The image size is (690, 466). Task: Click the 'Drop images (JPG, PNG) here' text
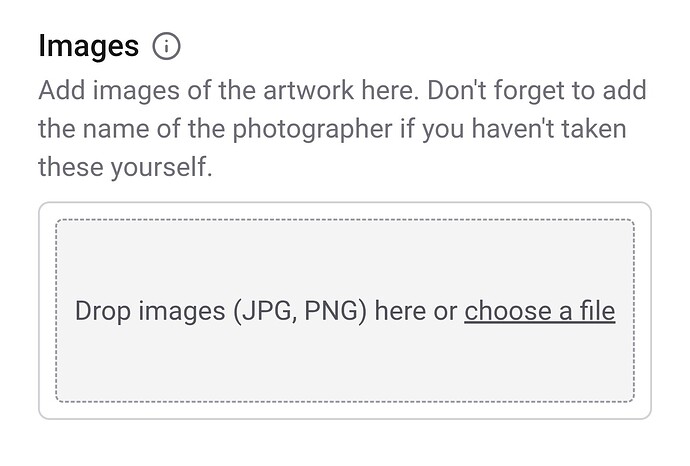[266, 311]
